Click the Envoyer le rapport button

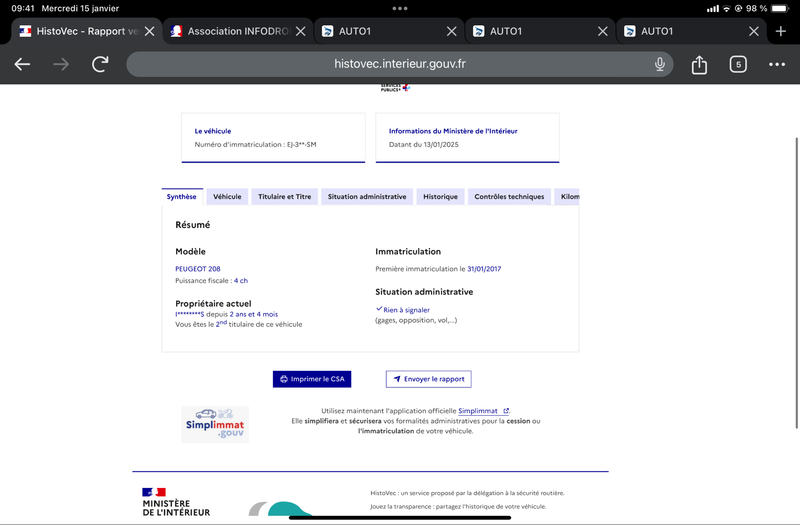429,379
